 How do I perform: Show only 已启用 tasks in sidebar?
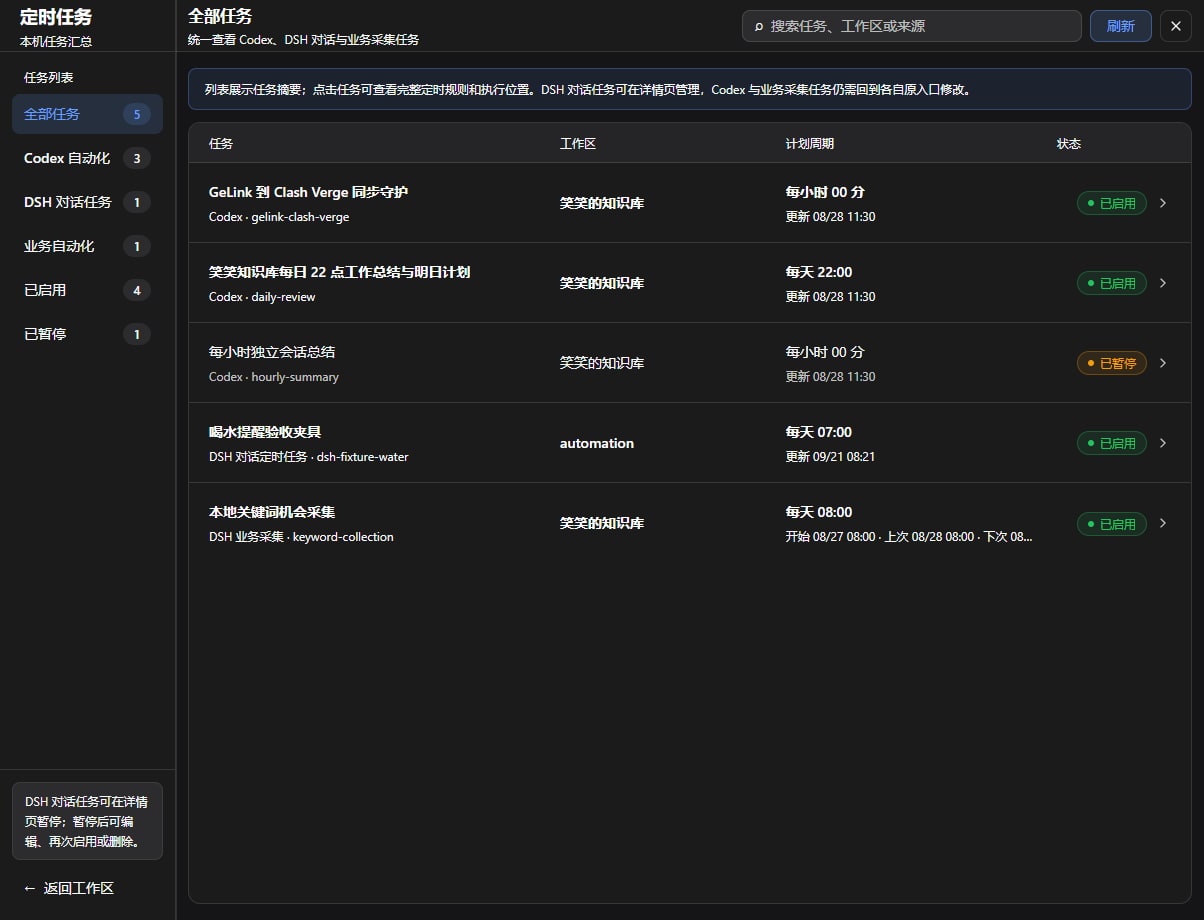pos(87,290)
